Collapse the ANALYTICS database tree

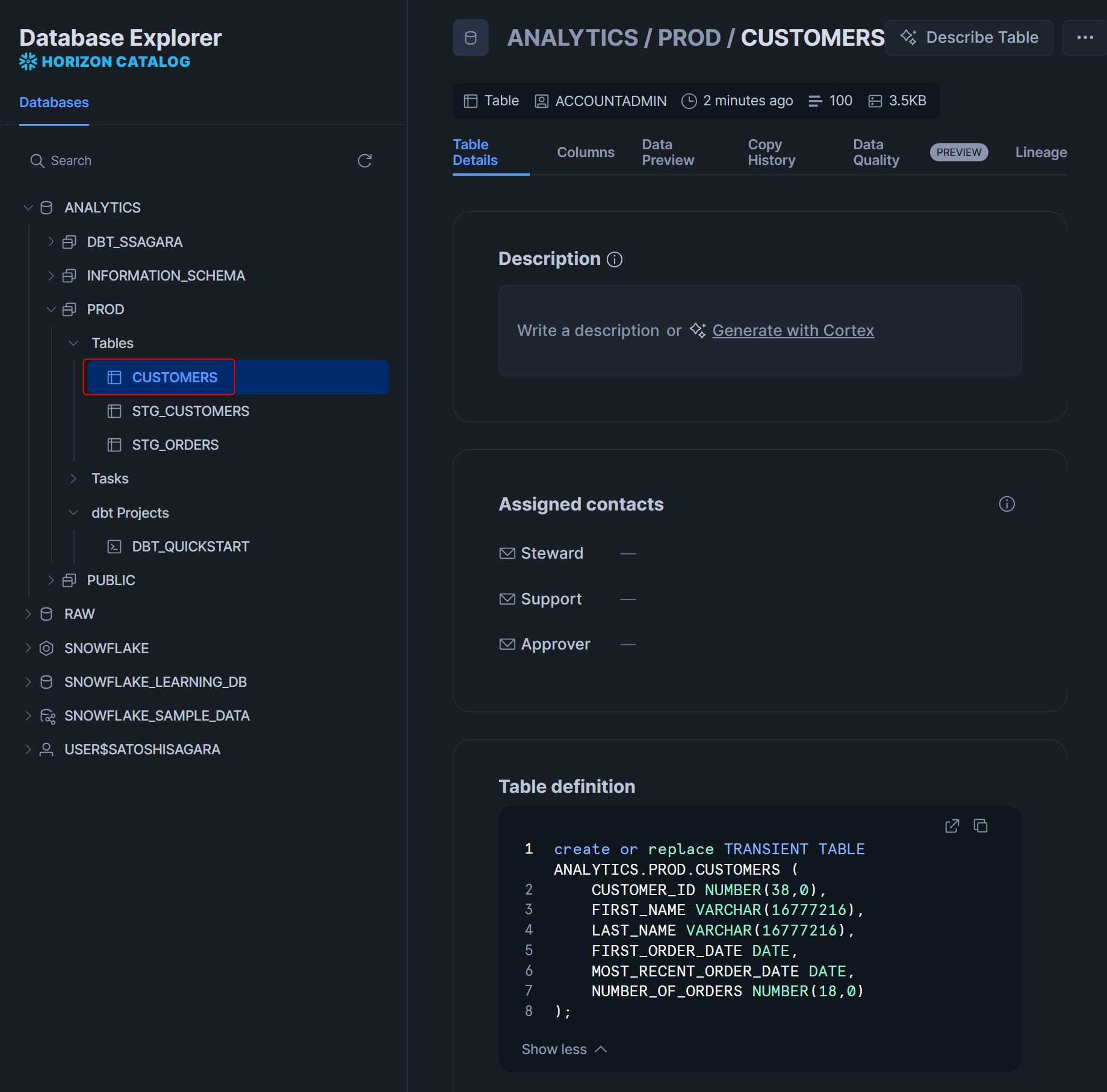(x=28, y=208)
